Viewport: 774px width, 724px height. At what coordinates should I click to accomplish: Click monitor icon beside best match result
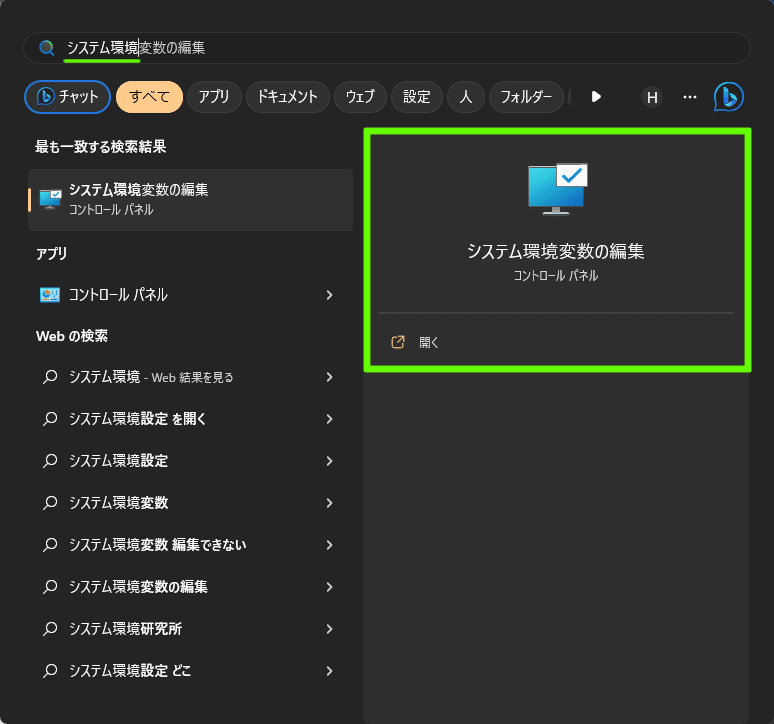click(x=50, y=199)
